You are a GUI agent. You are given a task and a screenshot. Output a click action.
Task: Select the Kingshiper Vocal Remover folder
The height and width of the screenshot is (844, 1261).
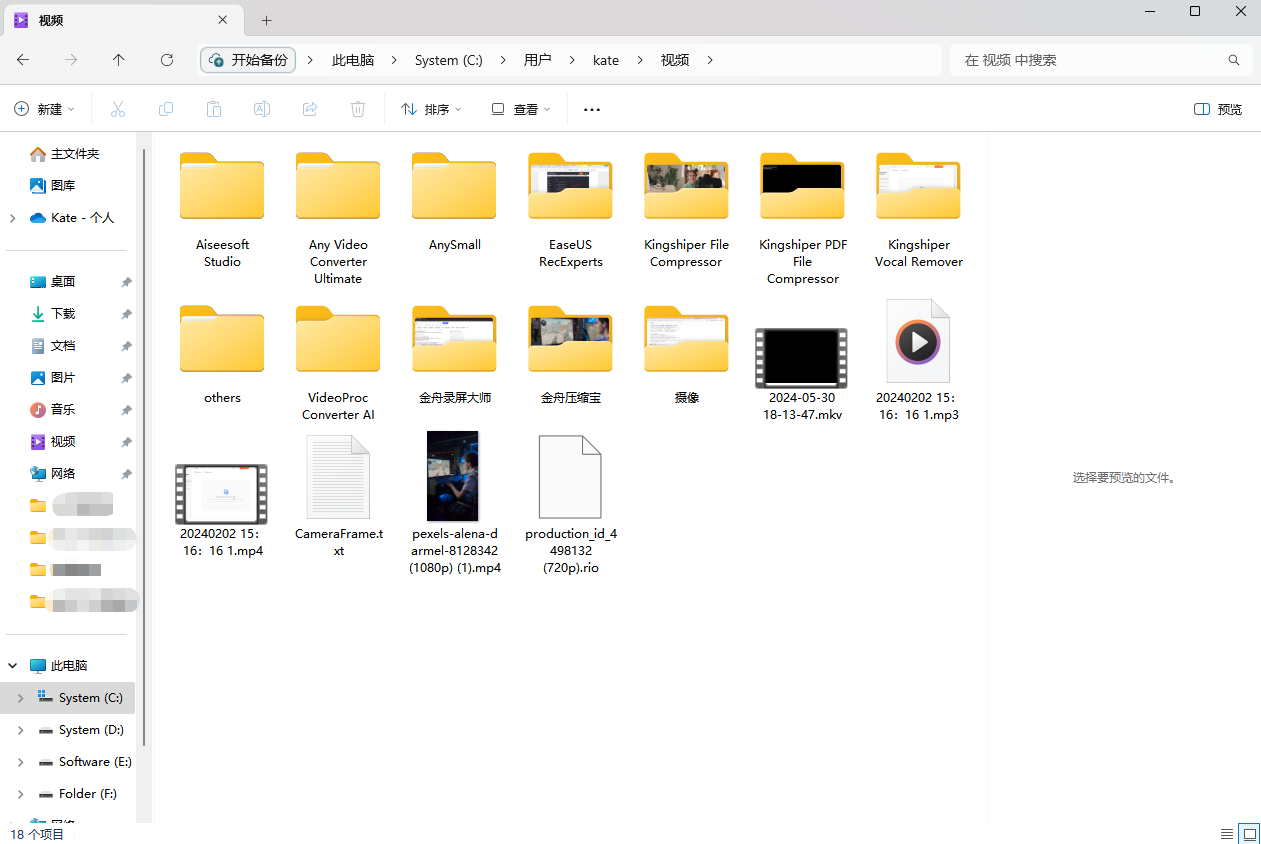(x=918, y=210)
